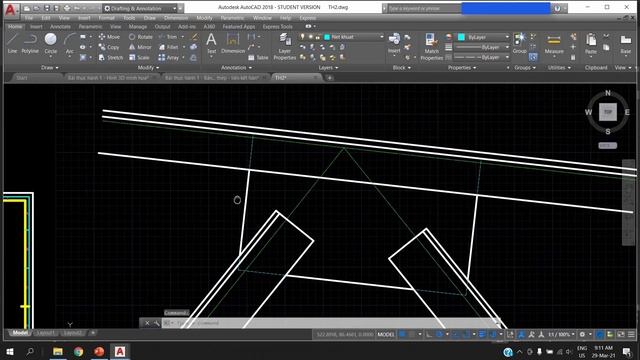Expand the Layers panel
This screenshot has width=640, height=360.
329,68
